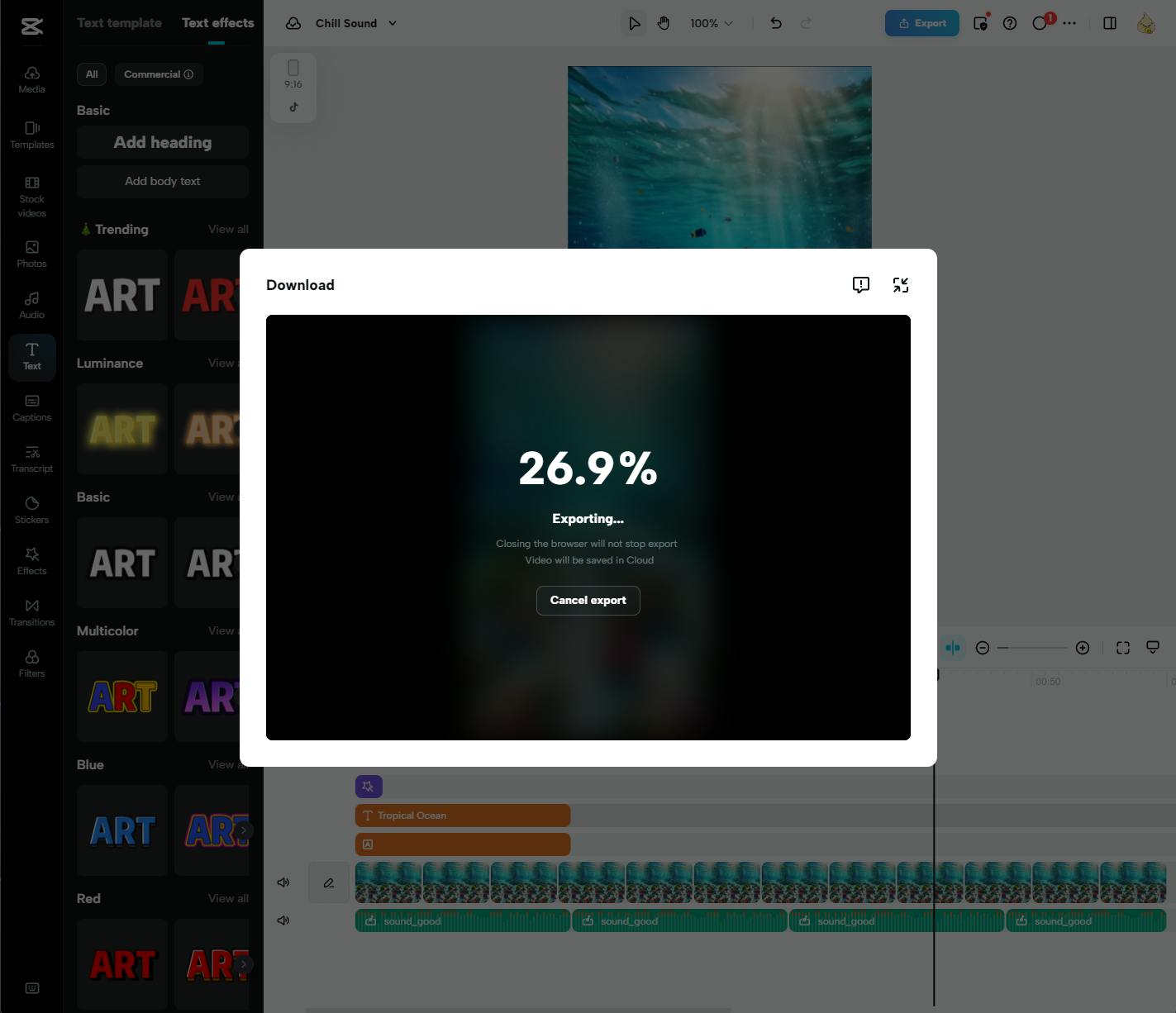Image resolution: width=1176 pixels, height=1013 pixels.
Task: Open the 100% zoom dropdown
Action: pos(712,23)
